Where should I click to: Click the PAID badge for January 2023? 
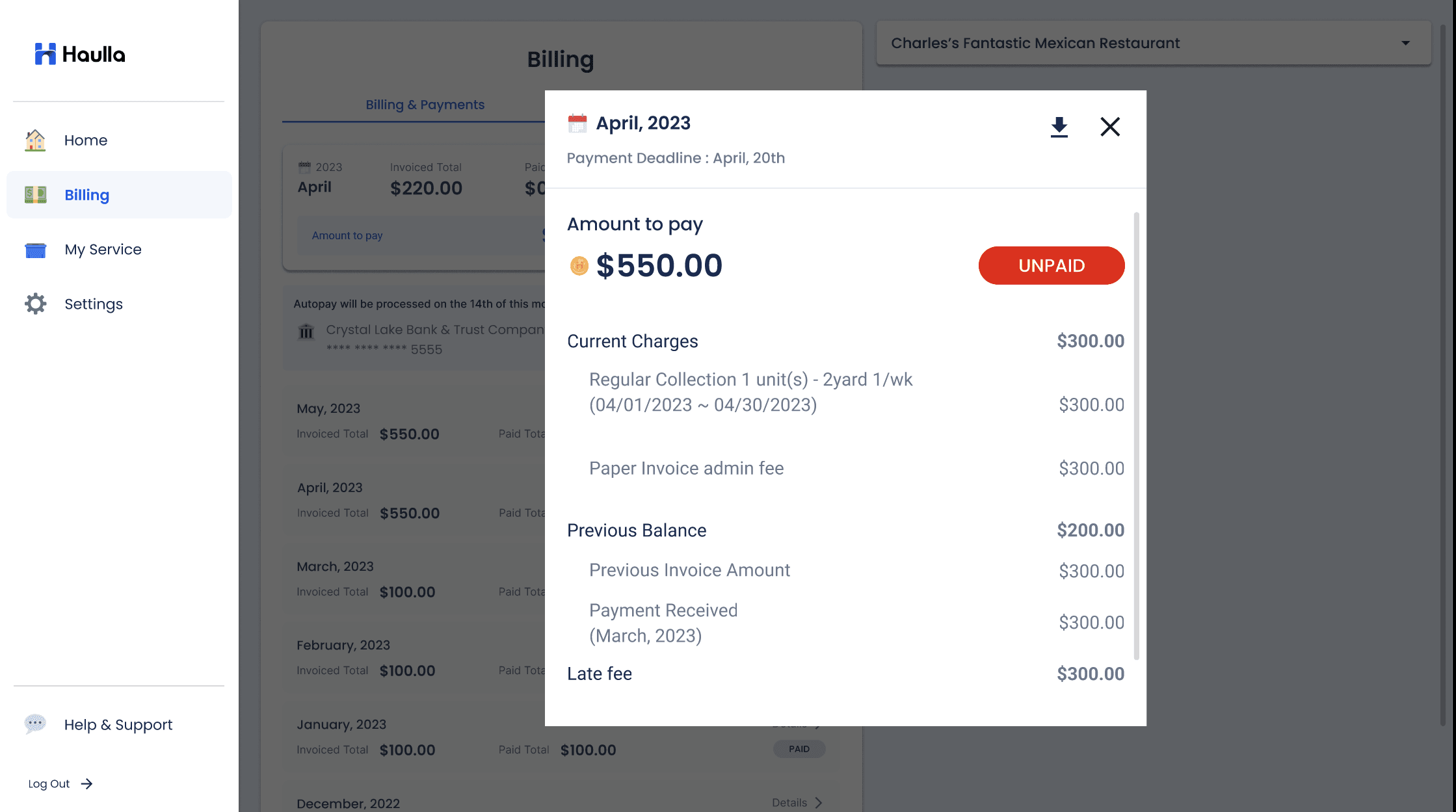[799, 749]
